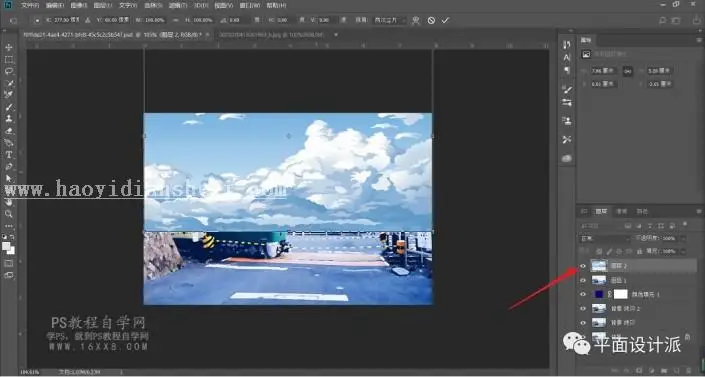Select the Lasso tool

tap(9, 71)
